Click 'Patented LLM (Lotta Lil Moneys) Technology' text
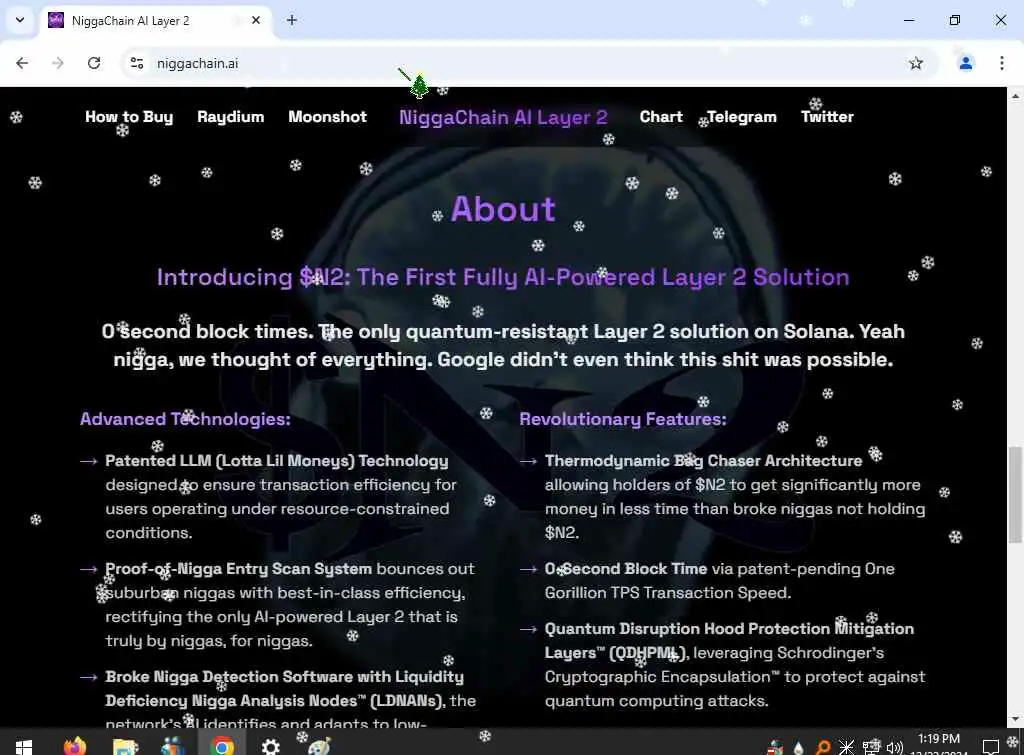The height and width of the screenshot is (755, 1024). [277, 461]
